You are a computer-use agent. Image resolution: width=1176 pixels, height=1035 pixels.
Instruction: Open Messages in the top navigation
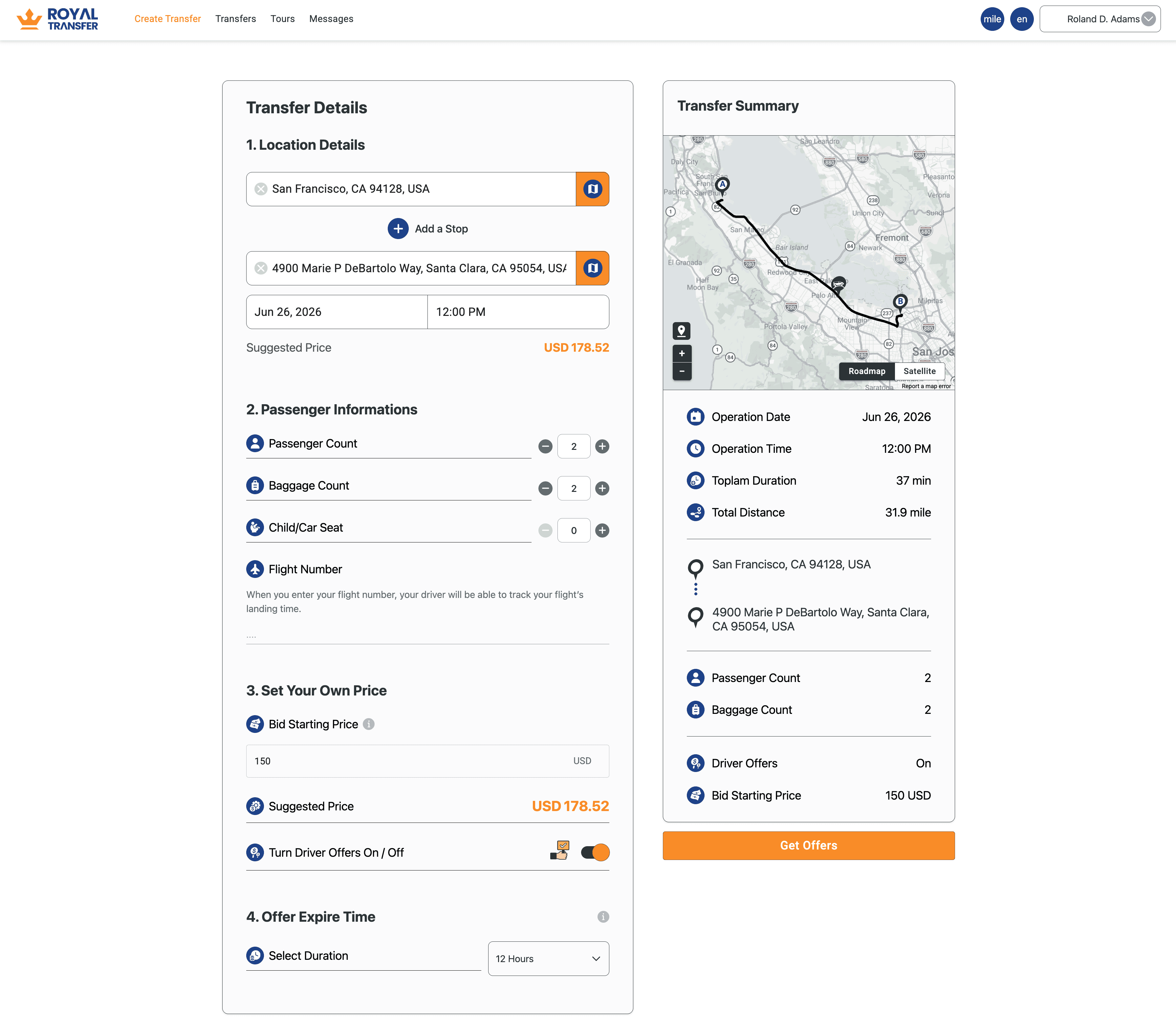[331, 19]
